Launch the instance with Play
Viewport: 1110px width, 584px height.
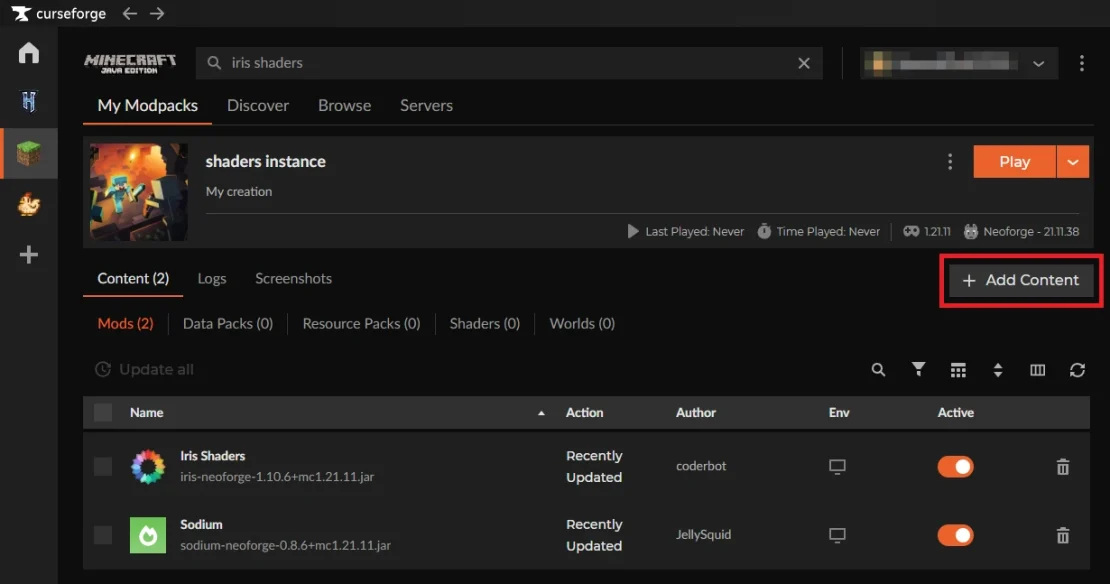1014,161
